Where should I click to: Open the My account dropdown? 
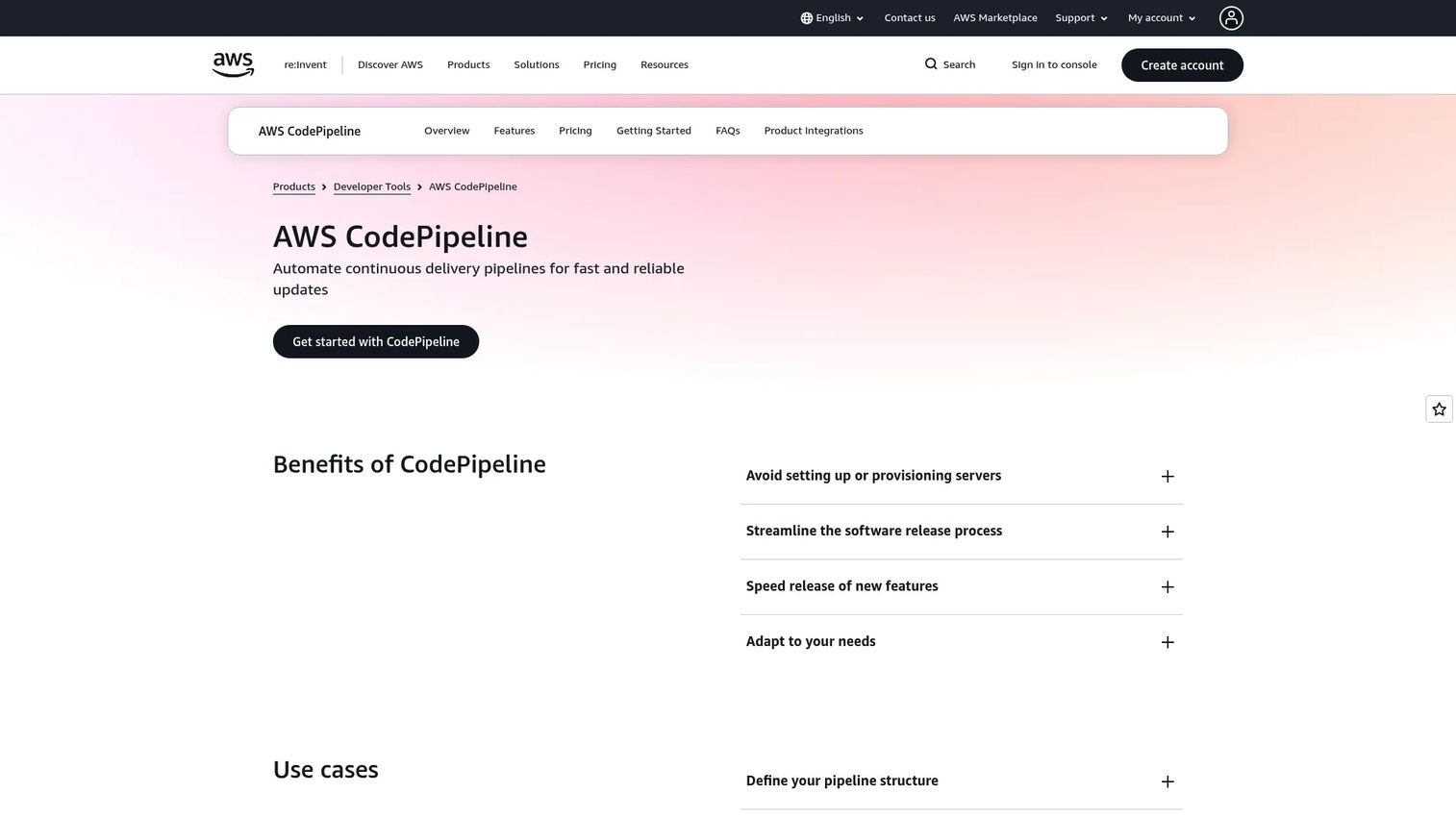(x=1162, y=18)
